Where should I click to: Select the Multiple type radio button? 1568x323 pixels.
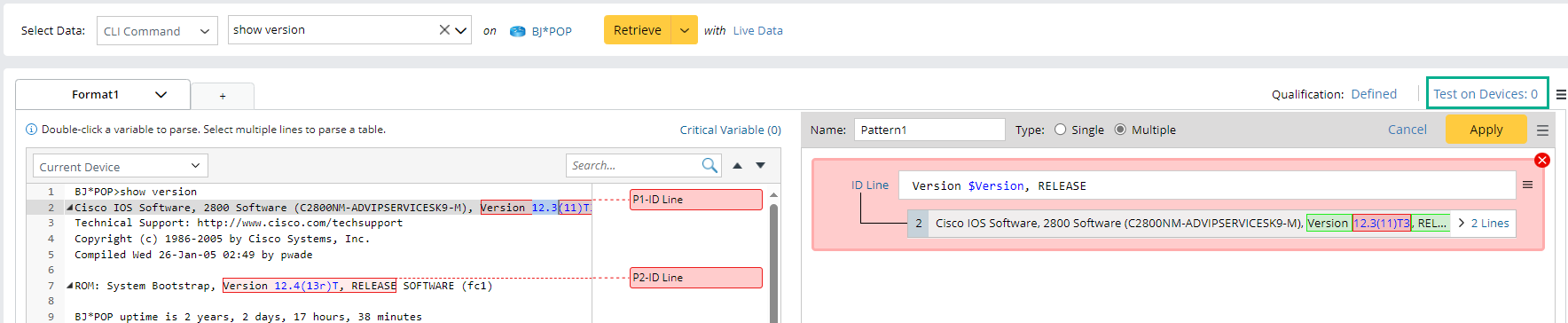1120,130
